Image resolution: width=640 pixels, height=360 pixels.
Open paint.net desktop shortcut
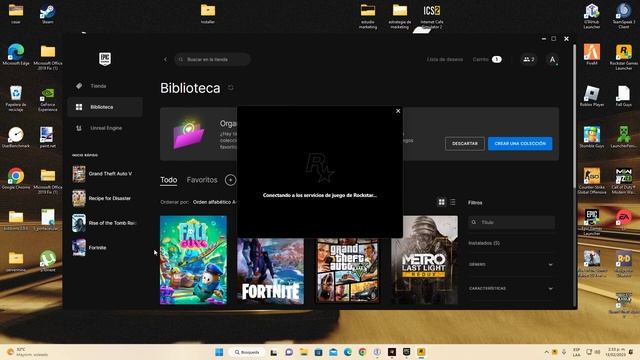[x=48, y=137]
